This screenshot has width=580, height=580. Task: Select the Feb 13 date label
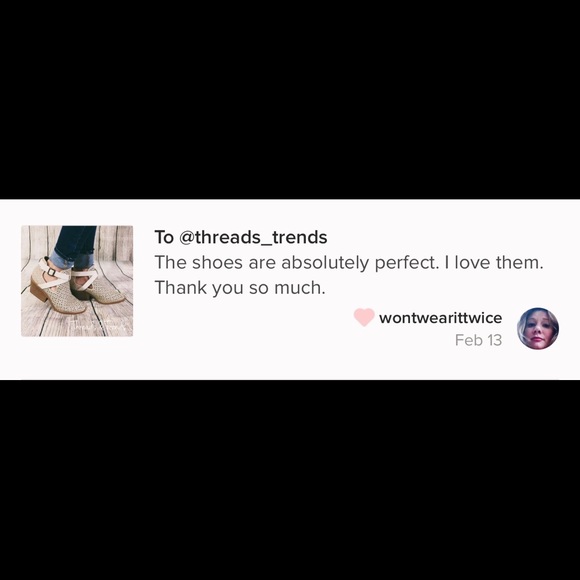pyautogui.click(x=478, y=340)
